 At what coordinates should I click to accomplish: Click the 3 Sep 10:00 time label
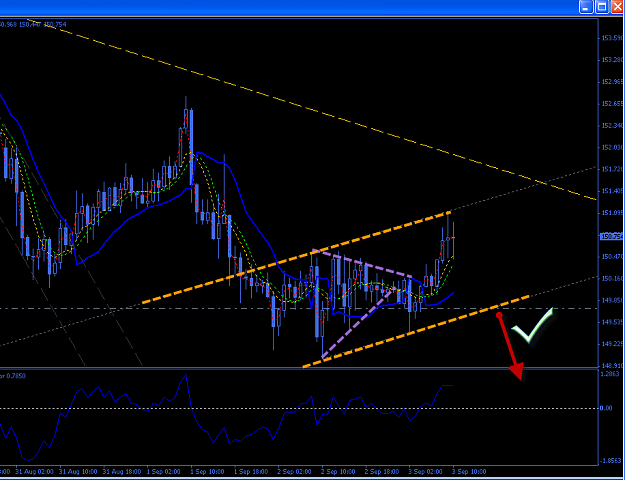(469, 472)
